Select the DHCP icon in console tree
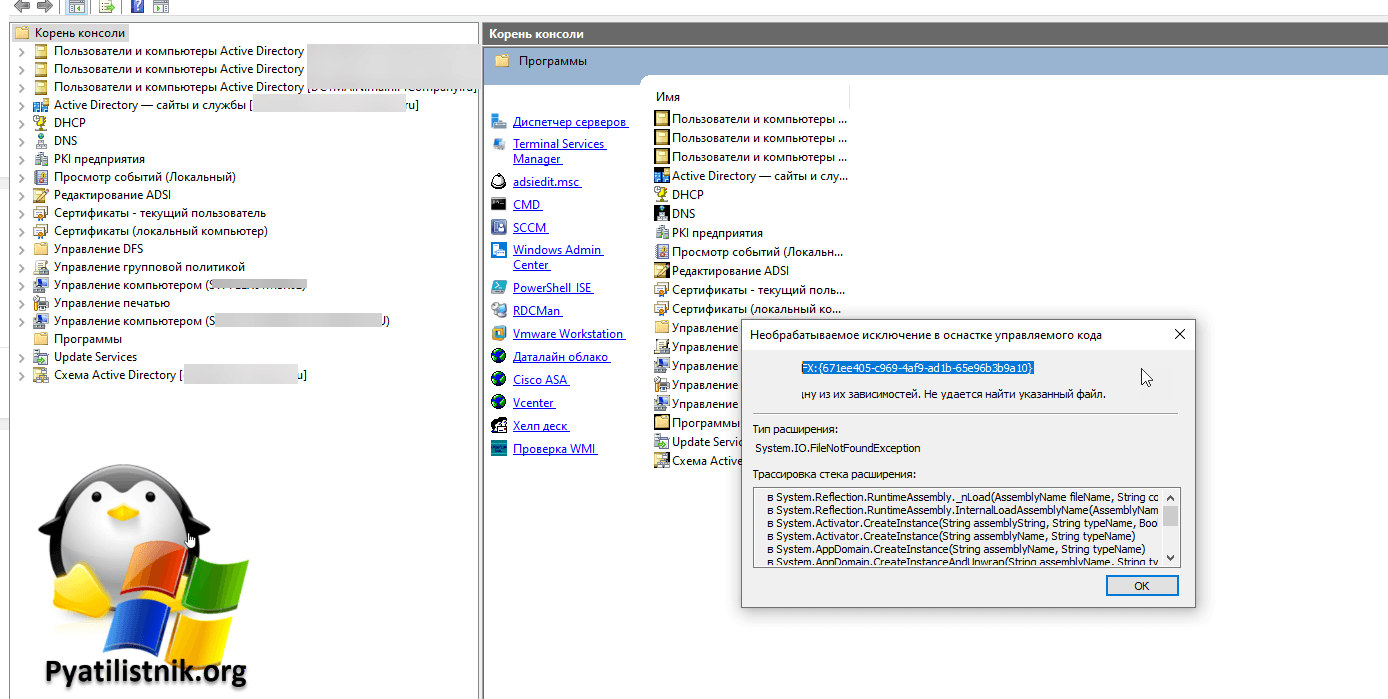1388x699 pixels. (x=41, y=123)
